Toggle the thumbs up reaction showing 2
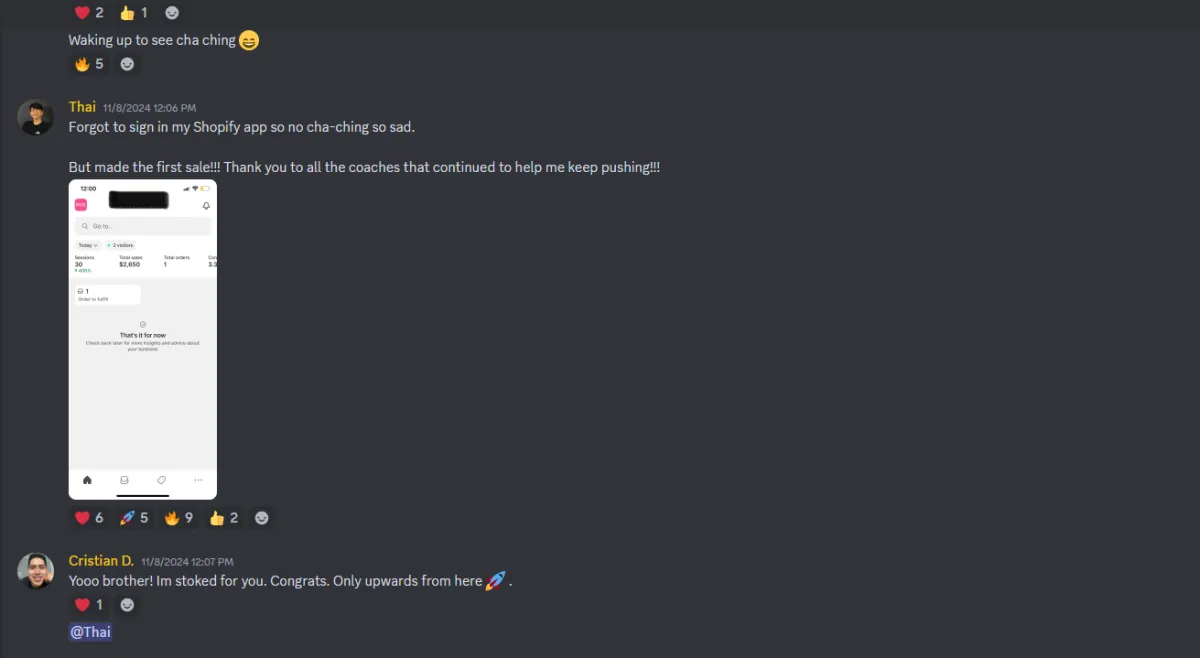The width and height of the screenshot is (1200, 658). point(224,518)
